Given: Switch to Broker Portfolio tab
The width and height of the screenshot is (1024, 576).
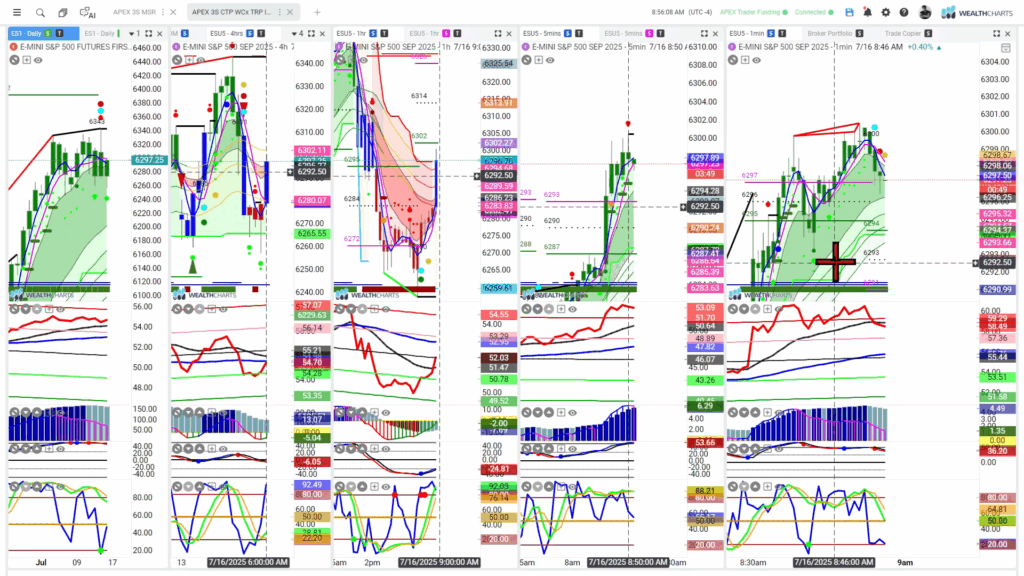Looking at the screenshot, I should tap(829, 33).
